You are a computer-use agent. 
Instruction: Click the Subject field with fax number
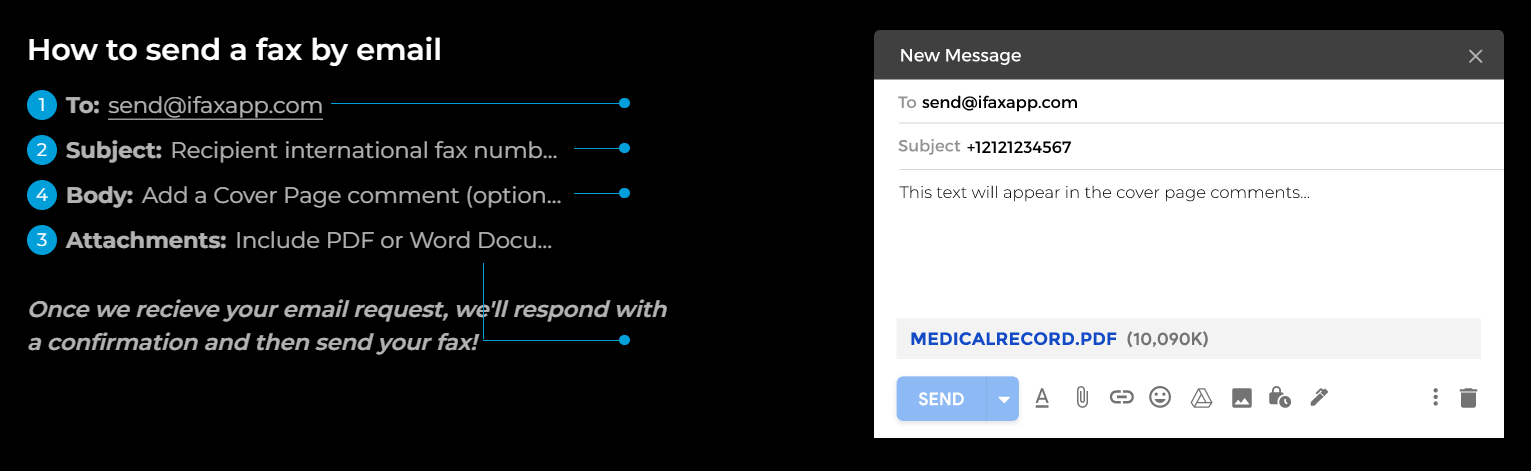(x=1189, y=147)
